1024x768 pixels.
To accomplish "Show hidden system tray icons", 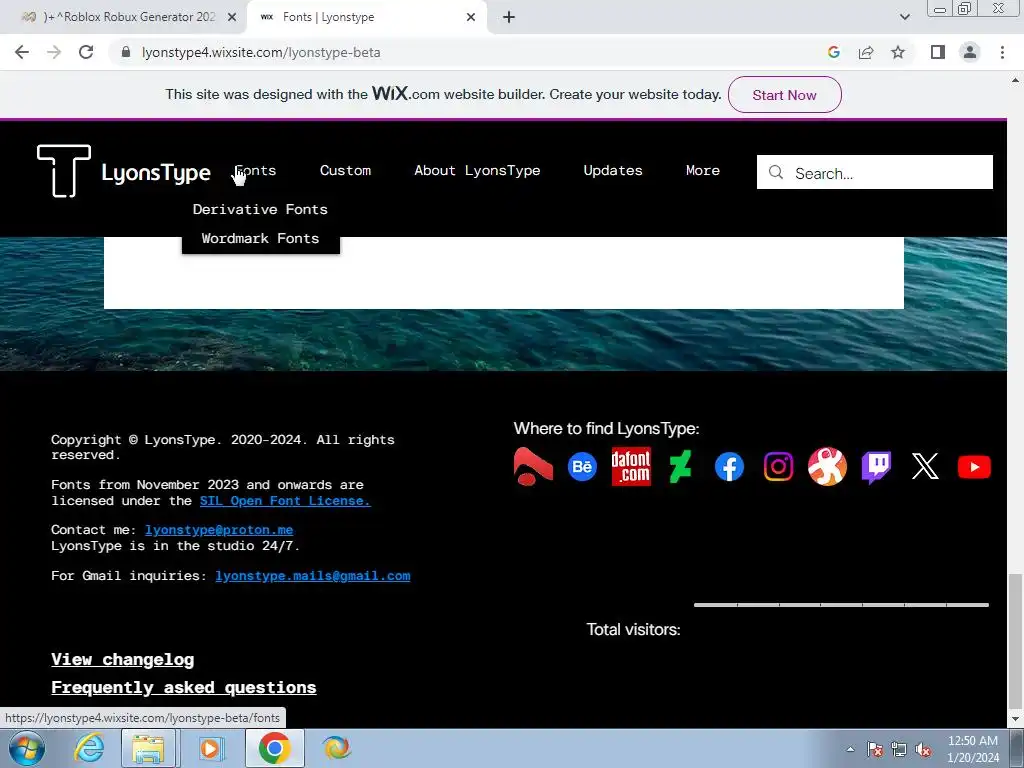I will click(x=850, y=750).
